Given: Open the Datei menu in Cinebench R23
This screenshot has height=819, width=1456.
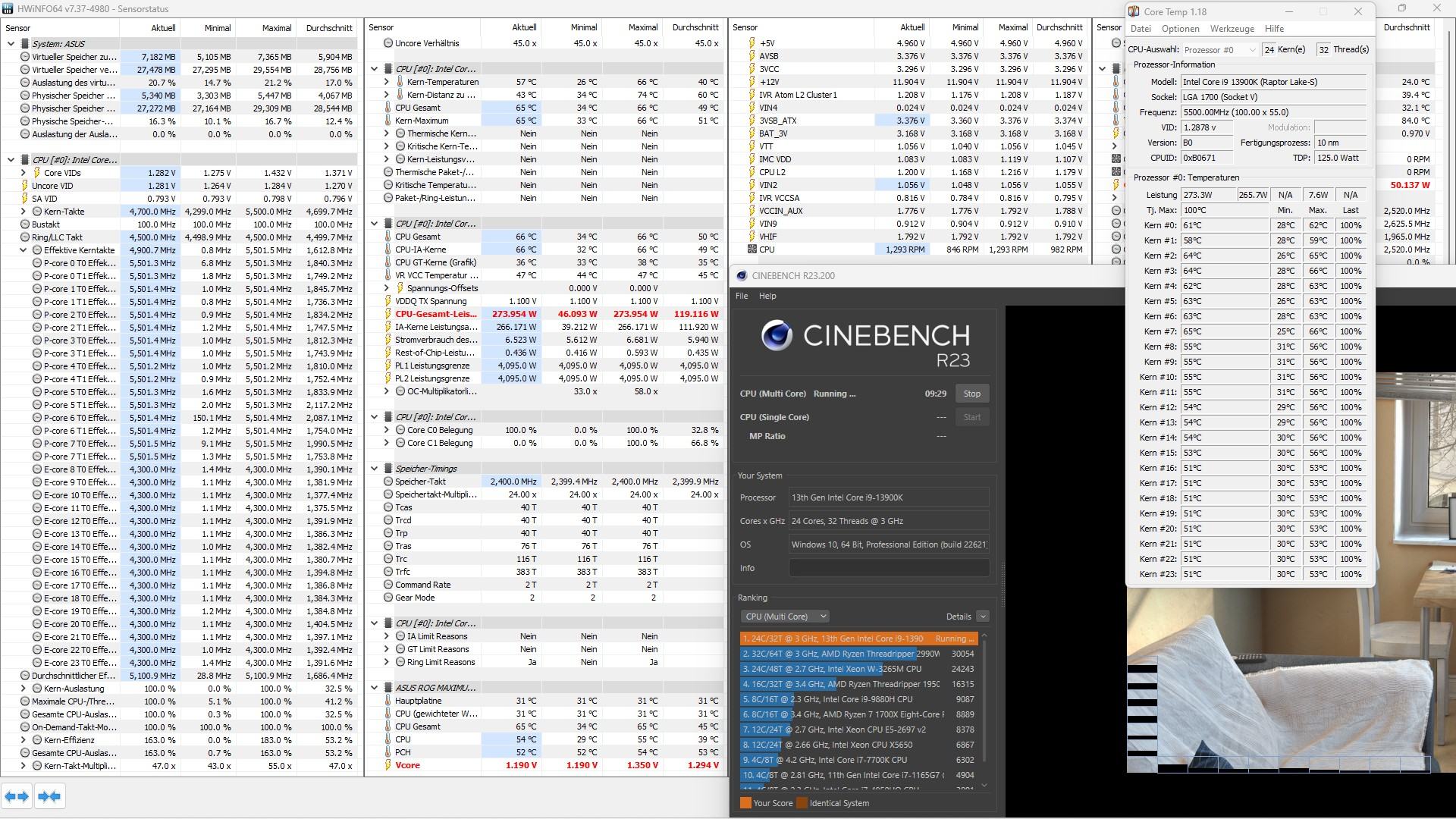Looking at the screenshot, I should click(742, 294).
